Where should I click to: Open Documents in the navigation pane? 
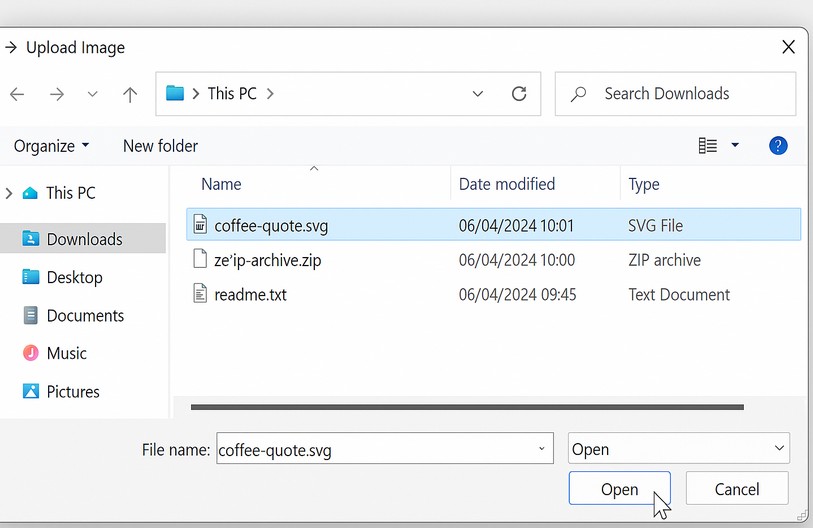(85, 315)
